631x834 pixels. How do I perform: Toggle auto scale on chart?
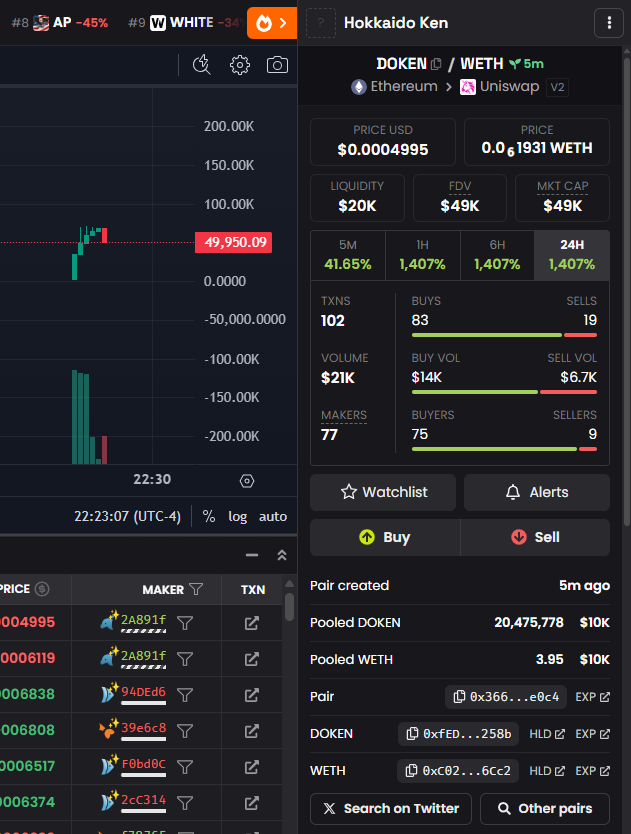coord(273,516)
